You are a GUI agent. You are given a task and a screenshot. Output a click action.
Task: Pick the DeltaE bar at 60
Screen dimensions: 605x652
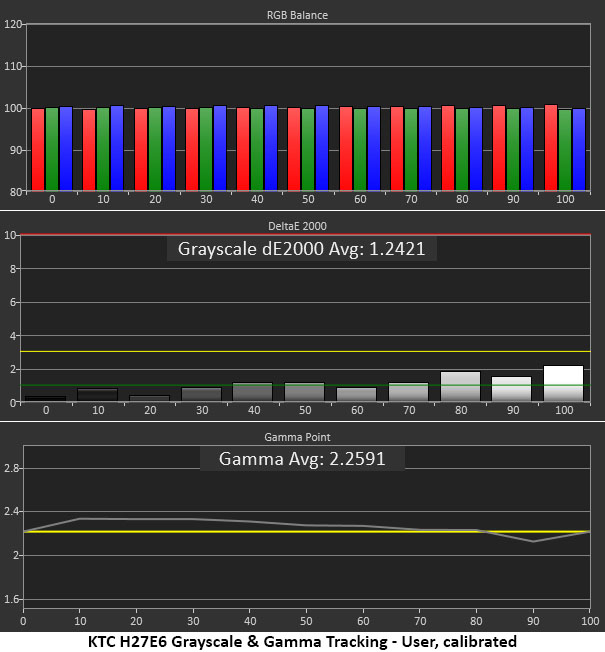click(356, 395)
